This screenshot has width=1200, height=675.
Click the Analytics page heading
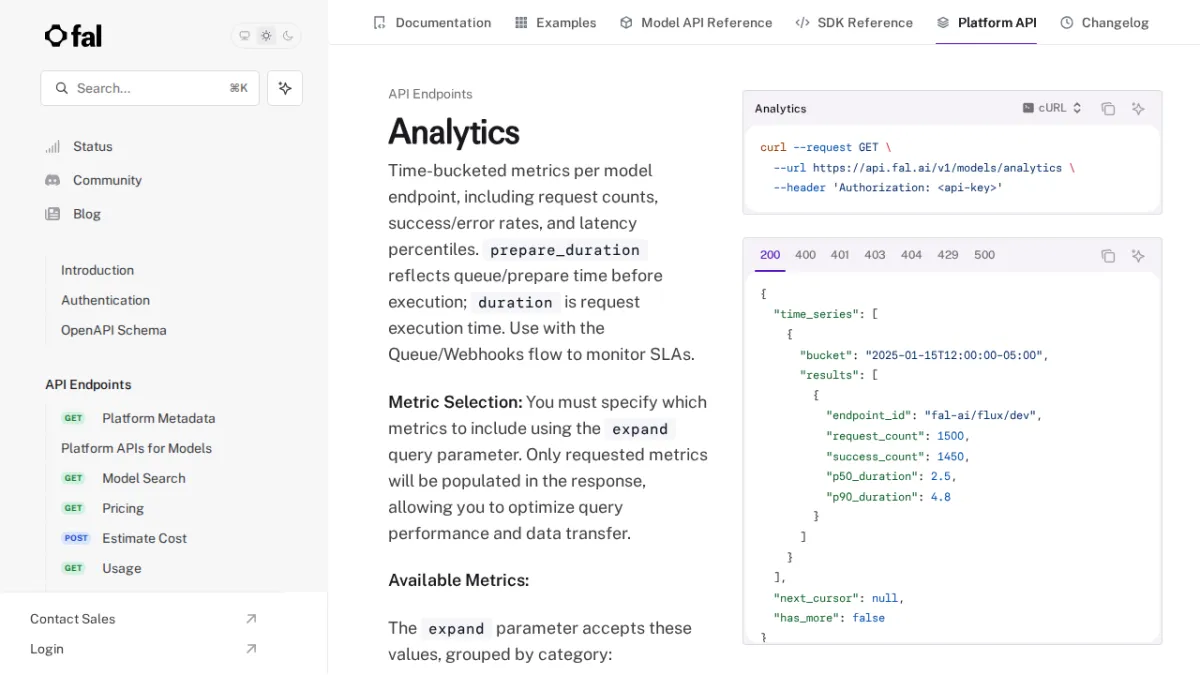[x=454, y=132]
